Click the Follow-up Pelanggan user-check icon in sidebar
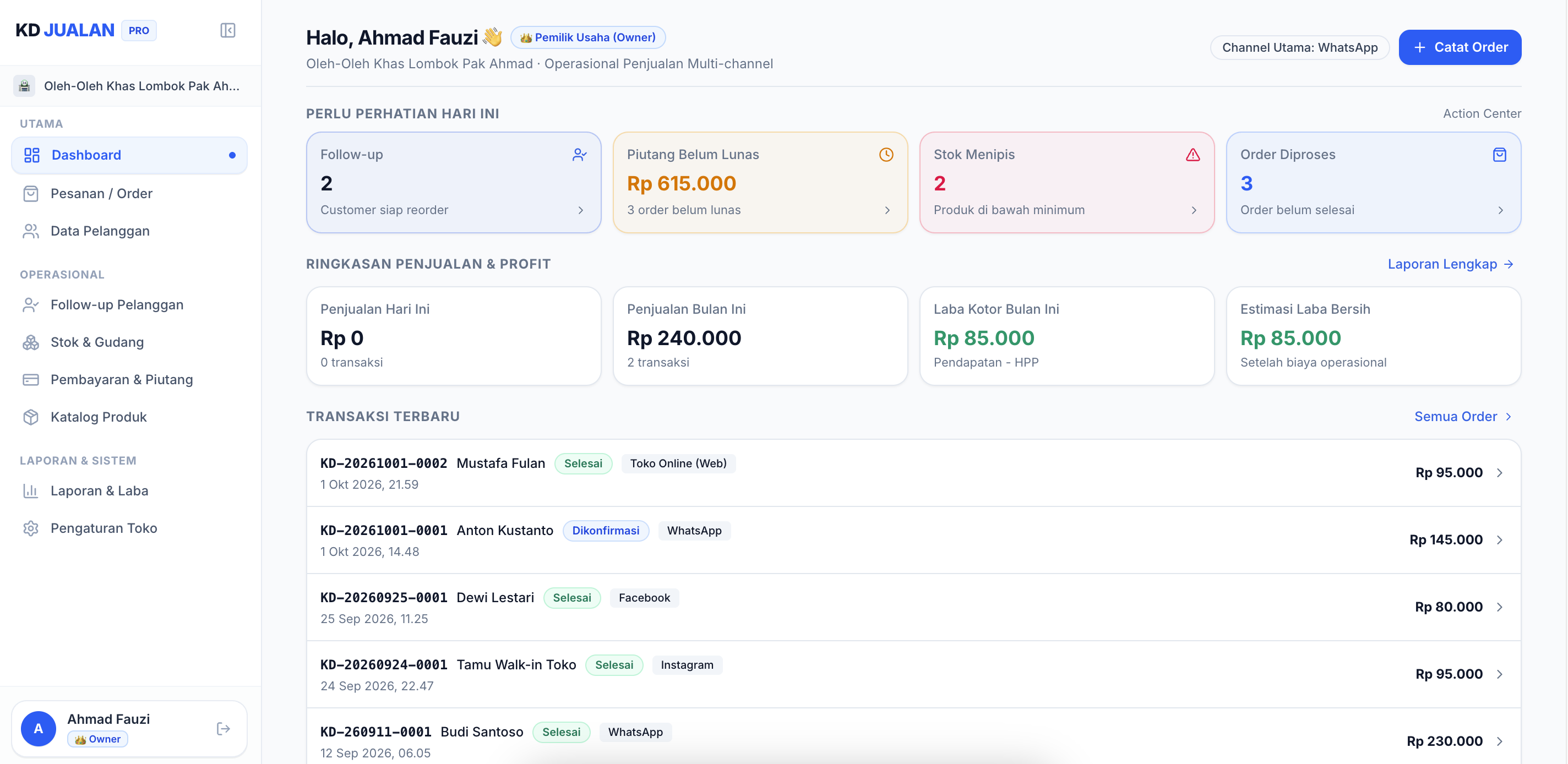The height and width of the screenshot is (764, 1568). pos(31,305)
